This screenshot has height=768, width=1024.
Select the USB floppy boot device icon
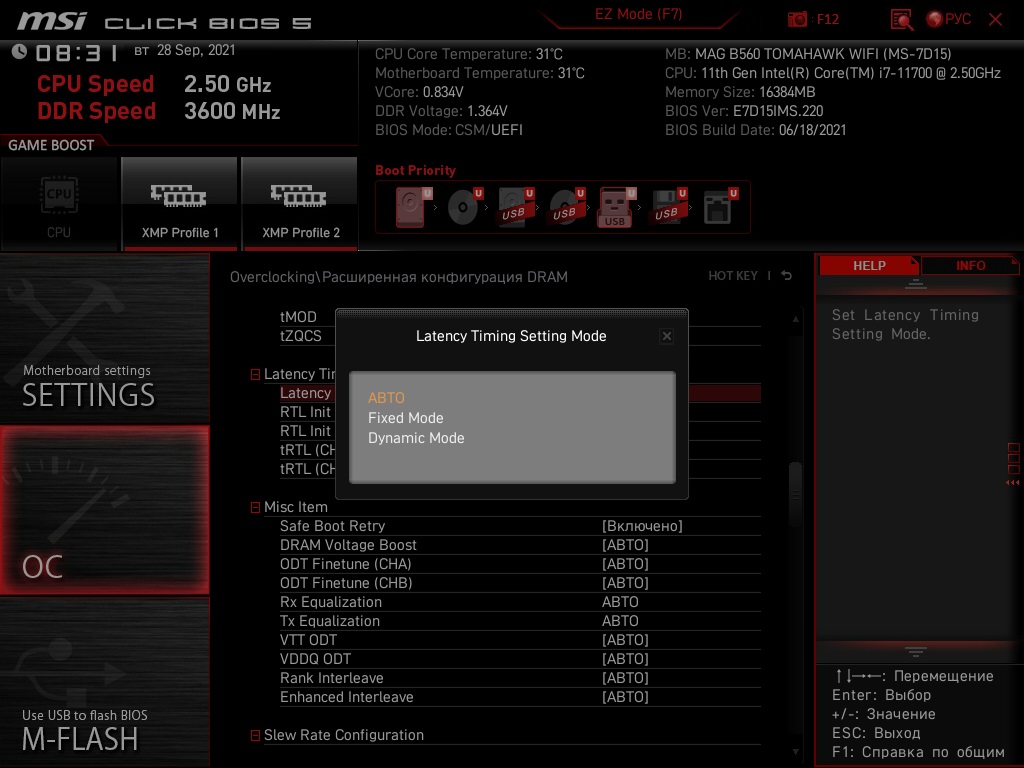point(668,207)
